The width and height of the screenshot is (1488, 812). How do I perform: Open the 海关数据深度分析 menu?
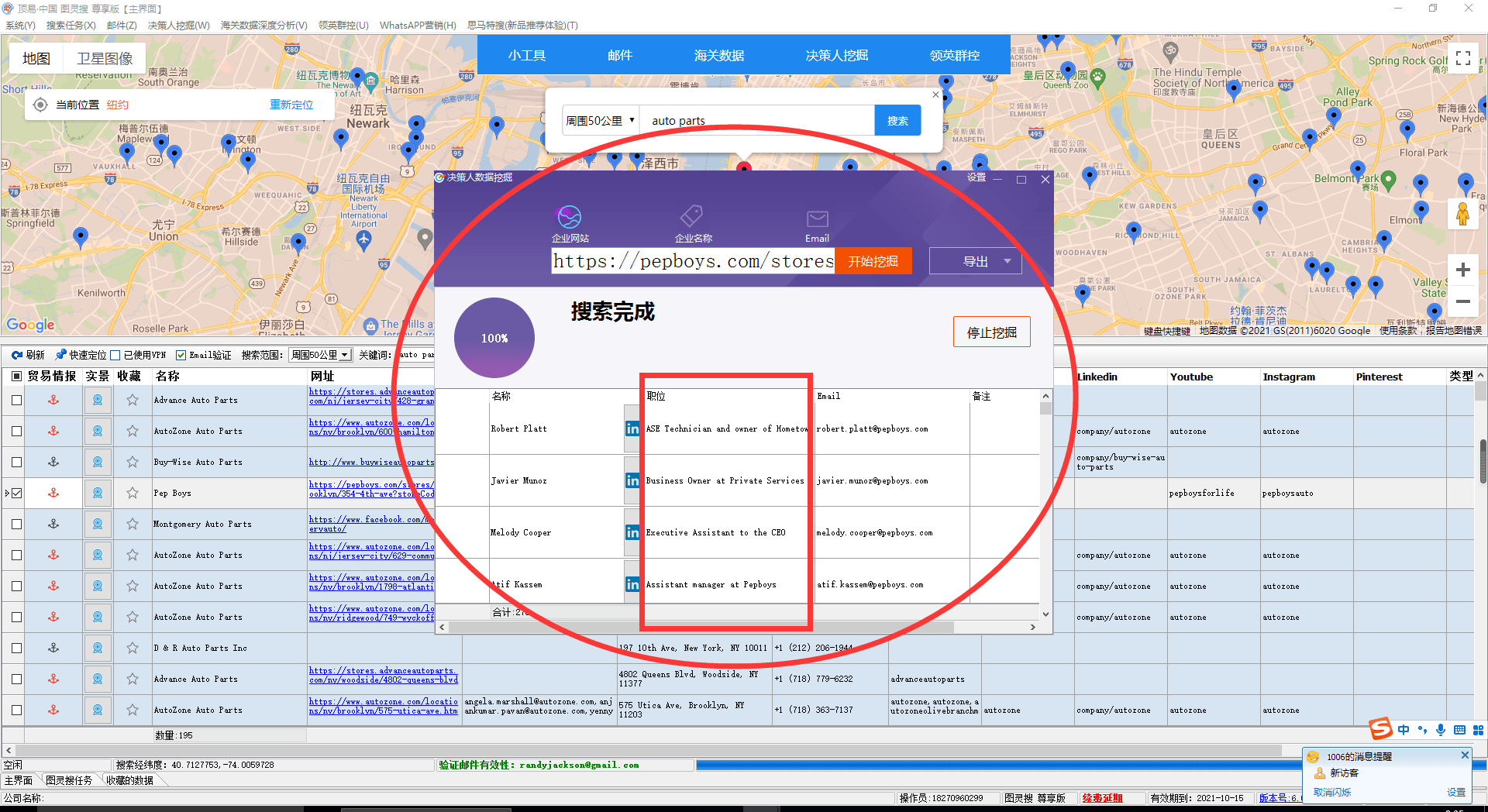263,25
